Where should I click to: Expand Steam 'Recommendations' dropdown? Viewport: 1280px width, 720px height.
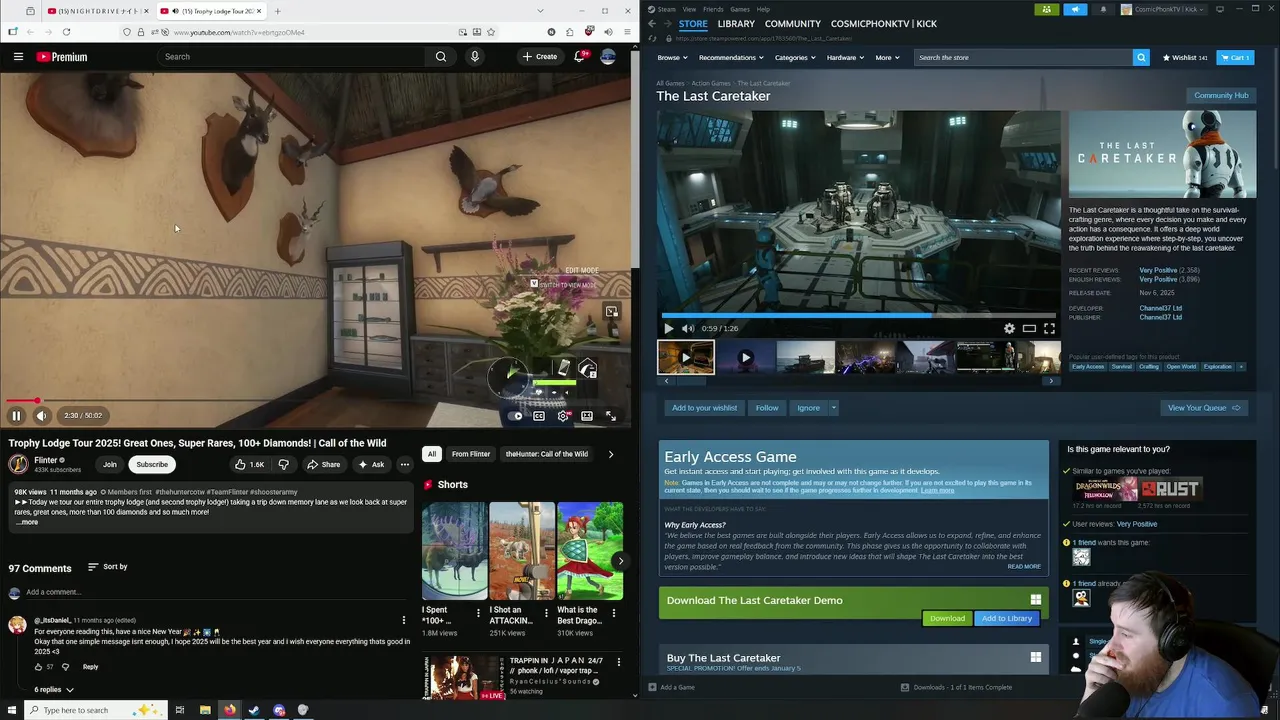(x=731, y=58)
